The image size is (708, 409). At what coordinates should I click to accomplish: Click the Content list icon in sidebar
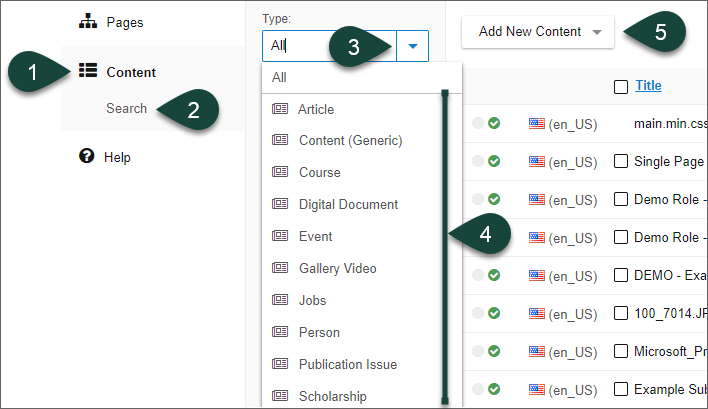click(x=87, y=72)
